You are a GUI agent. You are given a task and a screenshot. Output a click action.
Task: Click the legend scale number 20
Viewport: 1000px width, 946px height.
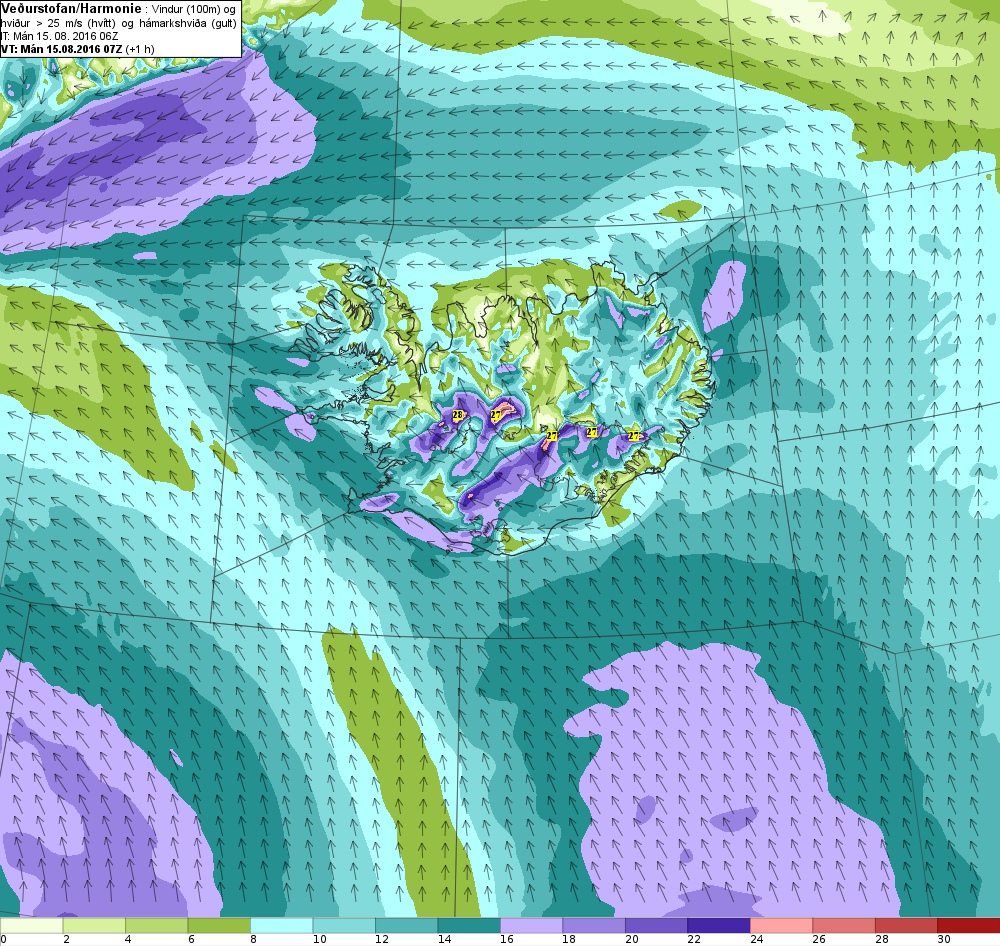pyautogui.click(x=632, y=939)
